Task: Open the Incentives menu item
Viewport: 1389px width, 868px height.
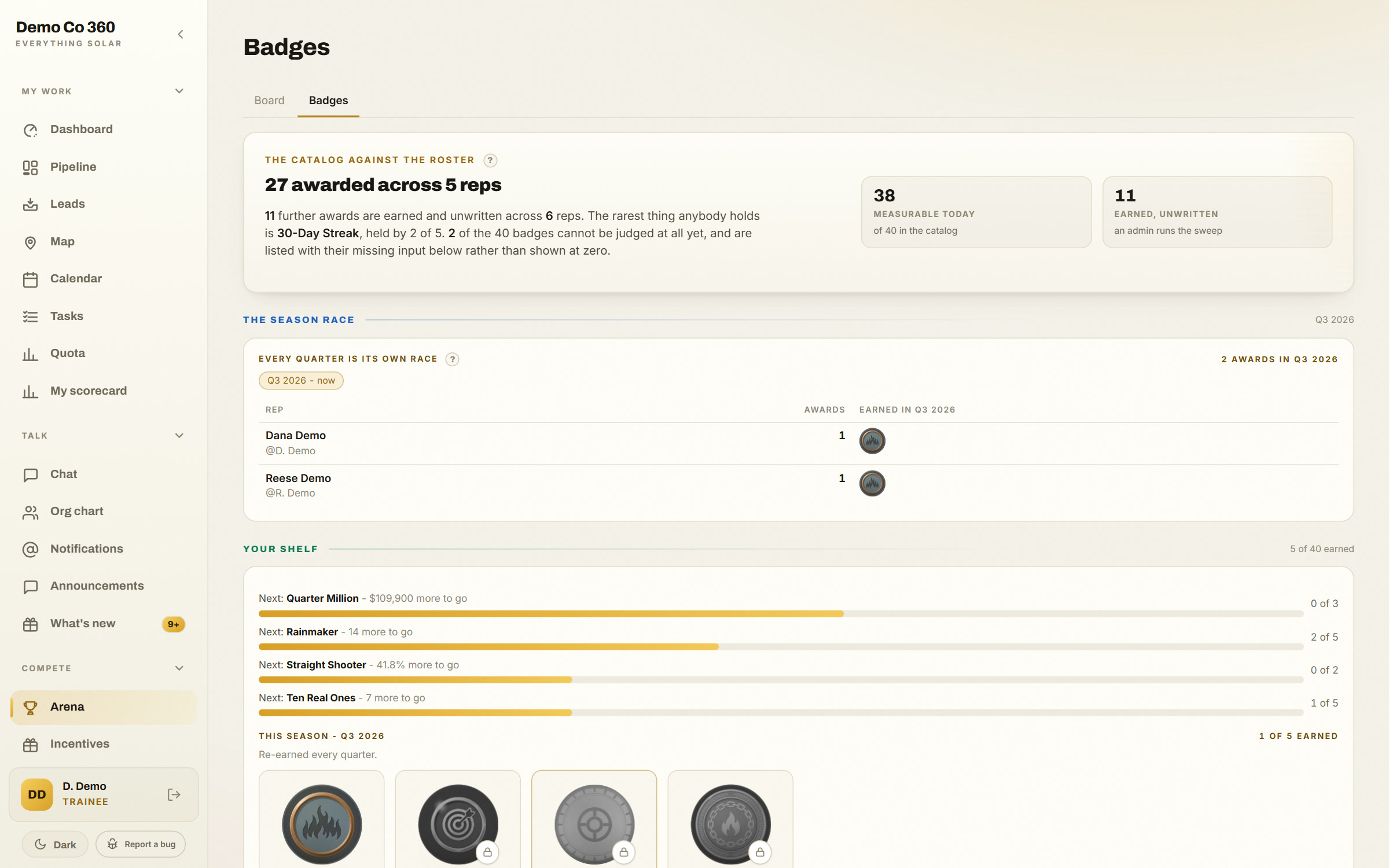Action: (104, 744)
